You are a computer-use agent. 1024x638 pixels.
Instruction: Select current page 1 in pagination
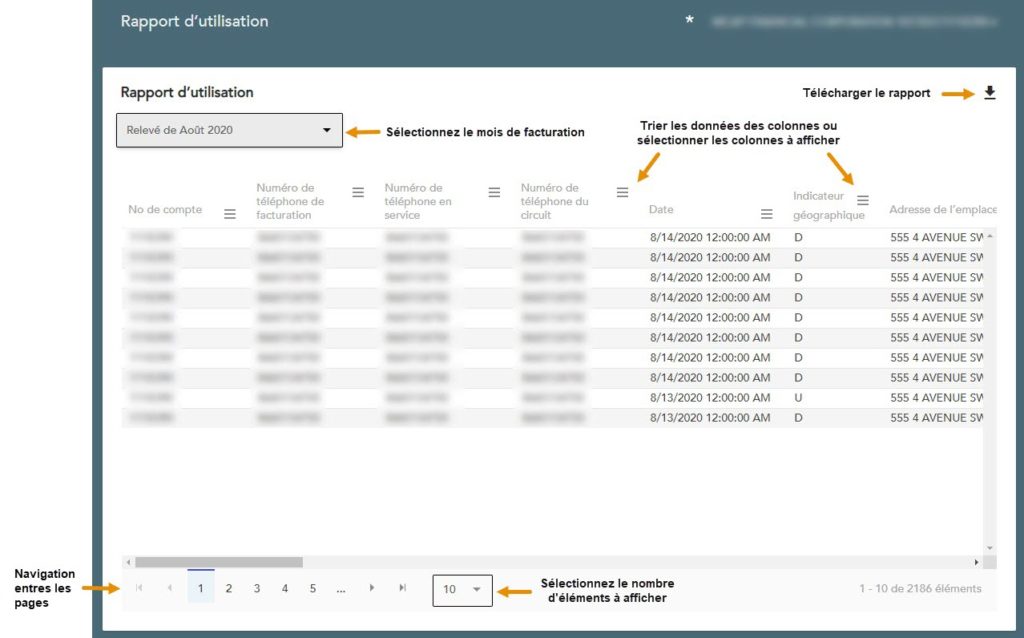[200, 589]
